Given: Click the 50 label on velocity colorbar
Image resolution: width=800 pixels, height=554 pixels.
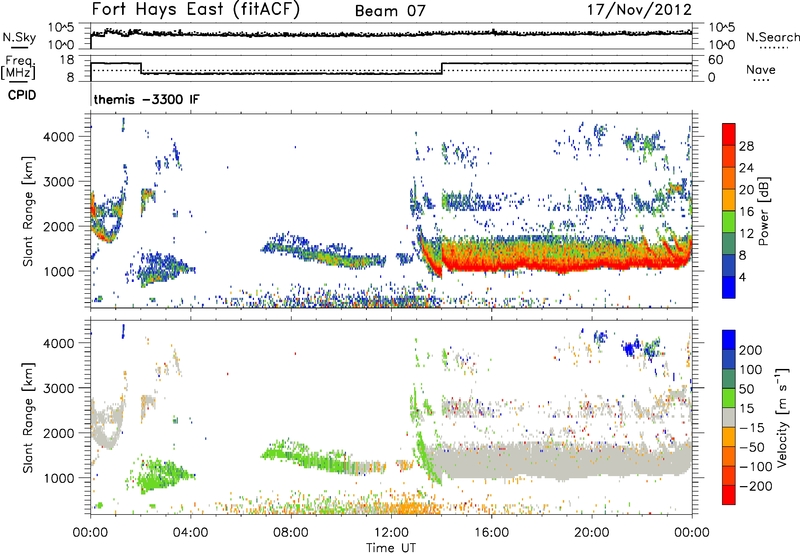Looking at the screenshot, I should pyautogui.click(x=746, y=389).
